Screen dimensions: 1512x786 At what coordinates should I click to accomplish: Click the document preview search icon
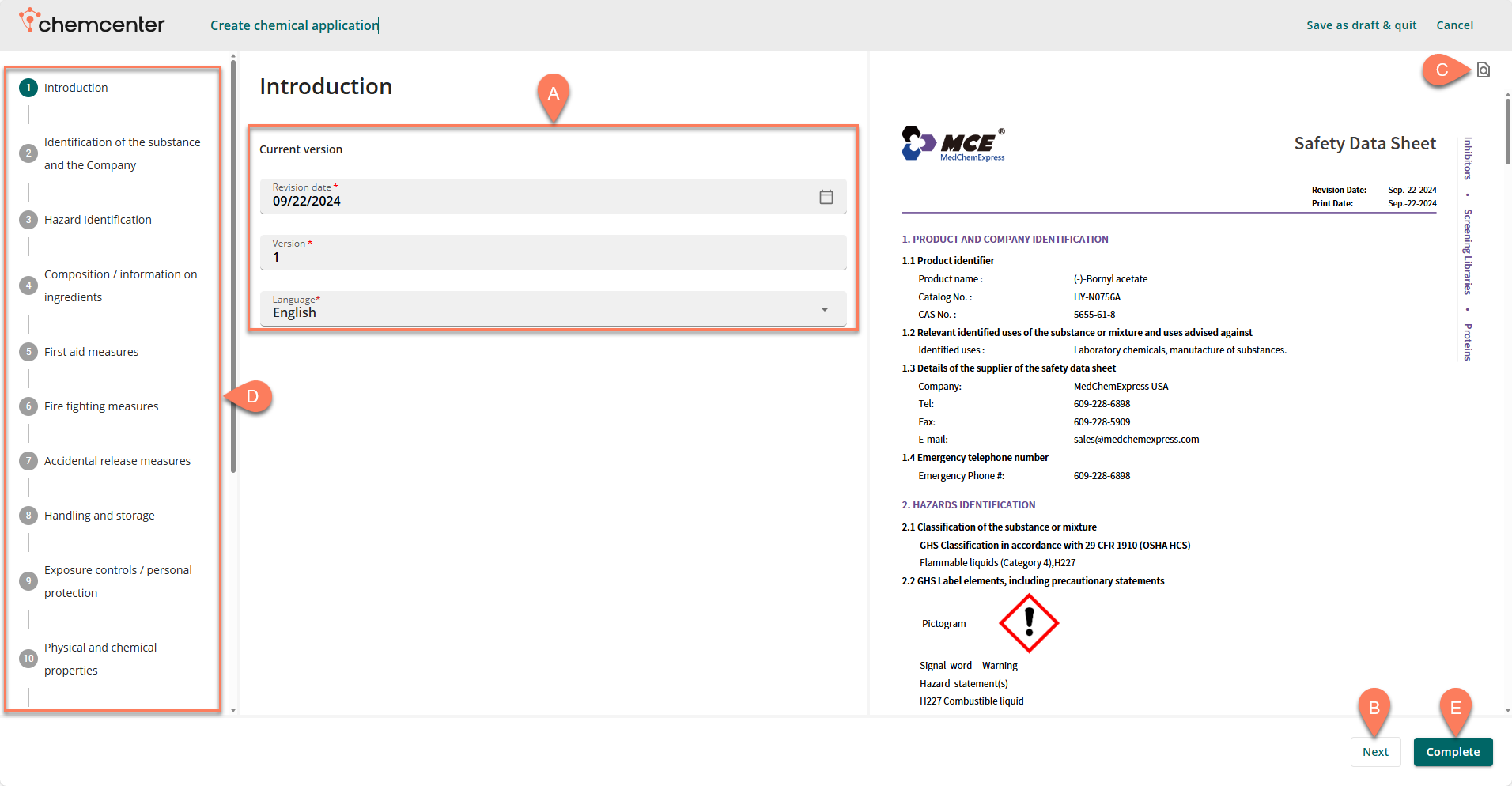pos(1483,70)
